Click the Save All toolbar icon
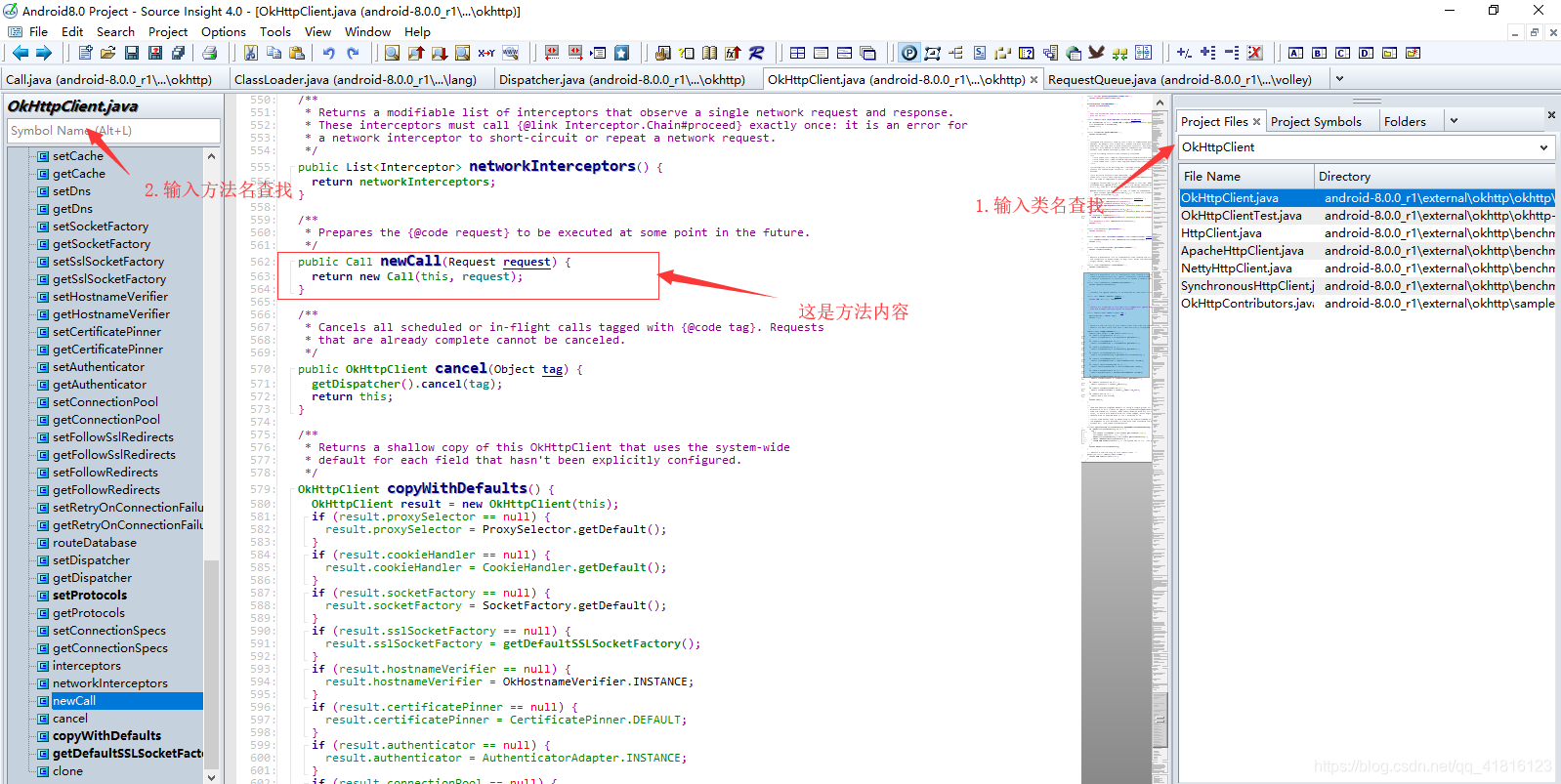Viewport: 1561px width, 784px height. [x=179, y=53]
